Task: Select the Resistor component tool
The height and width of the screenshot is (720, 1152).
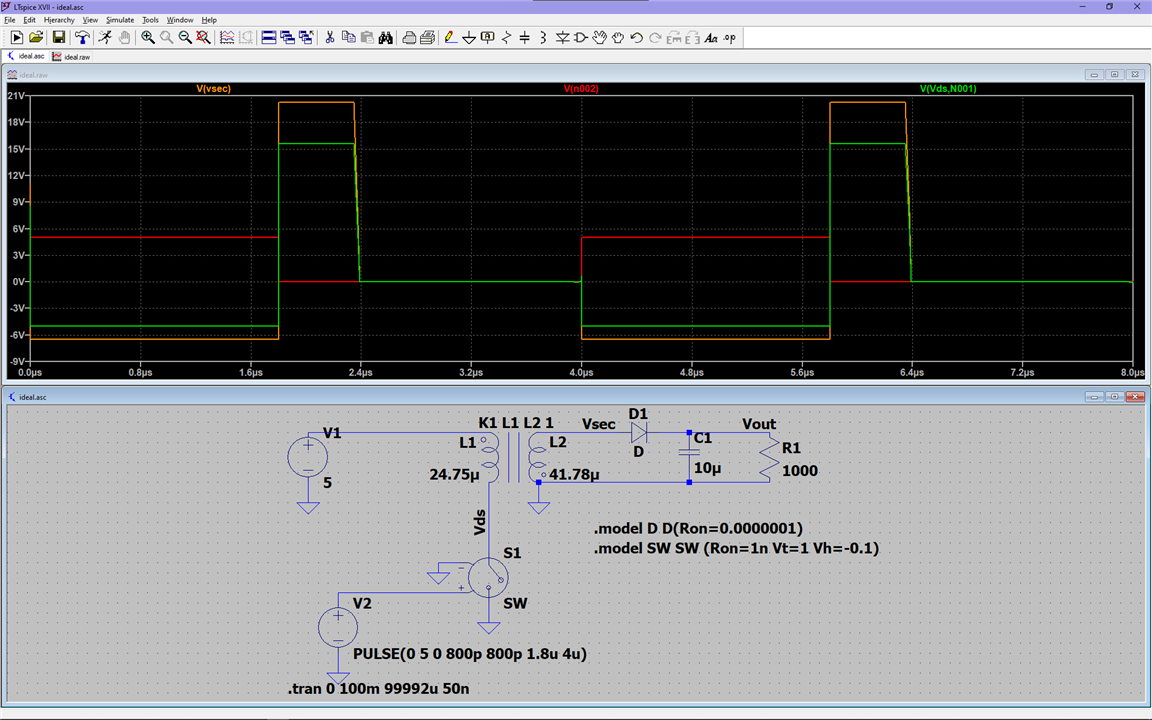Action: (506, 38)
